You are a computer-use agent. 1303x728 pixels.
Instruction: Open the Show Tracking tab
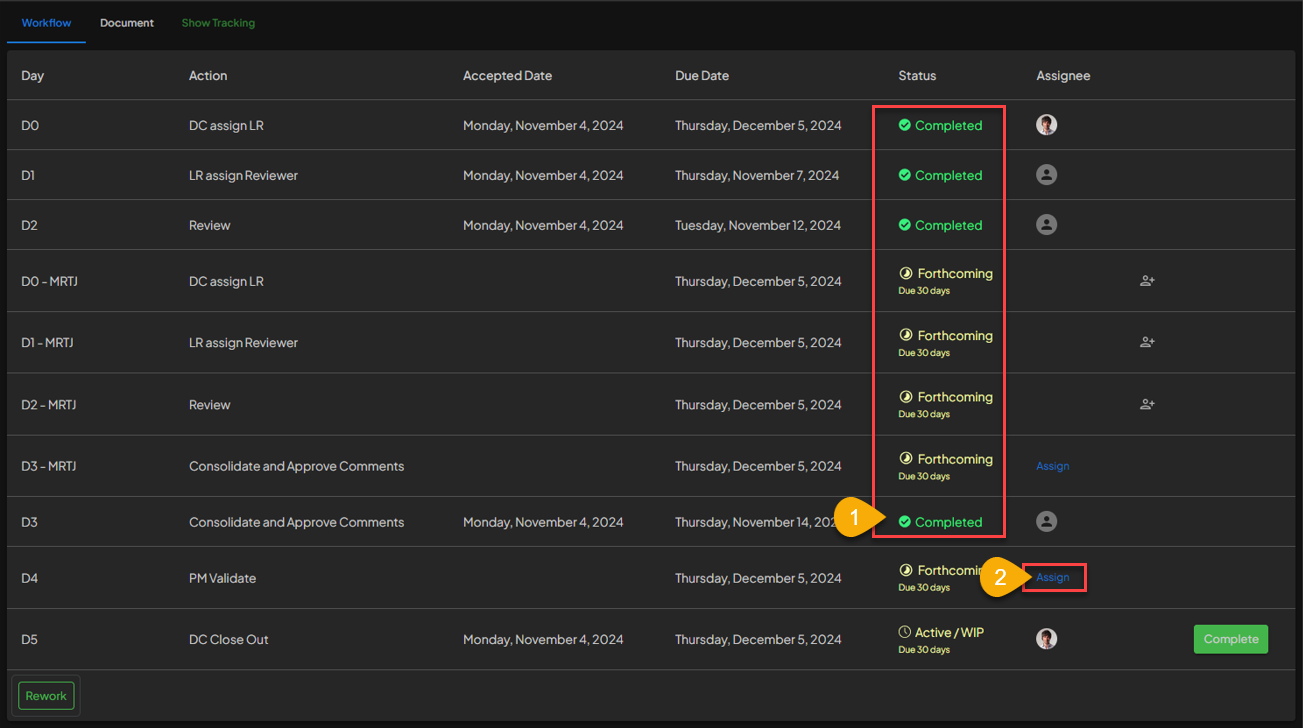pyautogui.click(x=218, y=23)
